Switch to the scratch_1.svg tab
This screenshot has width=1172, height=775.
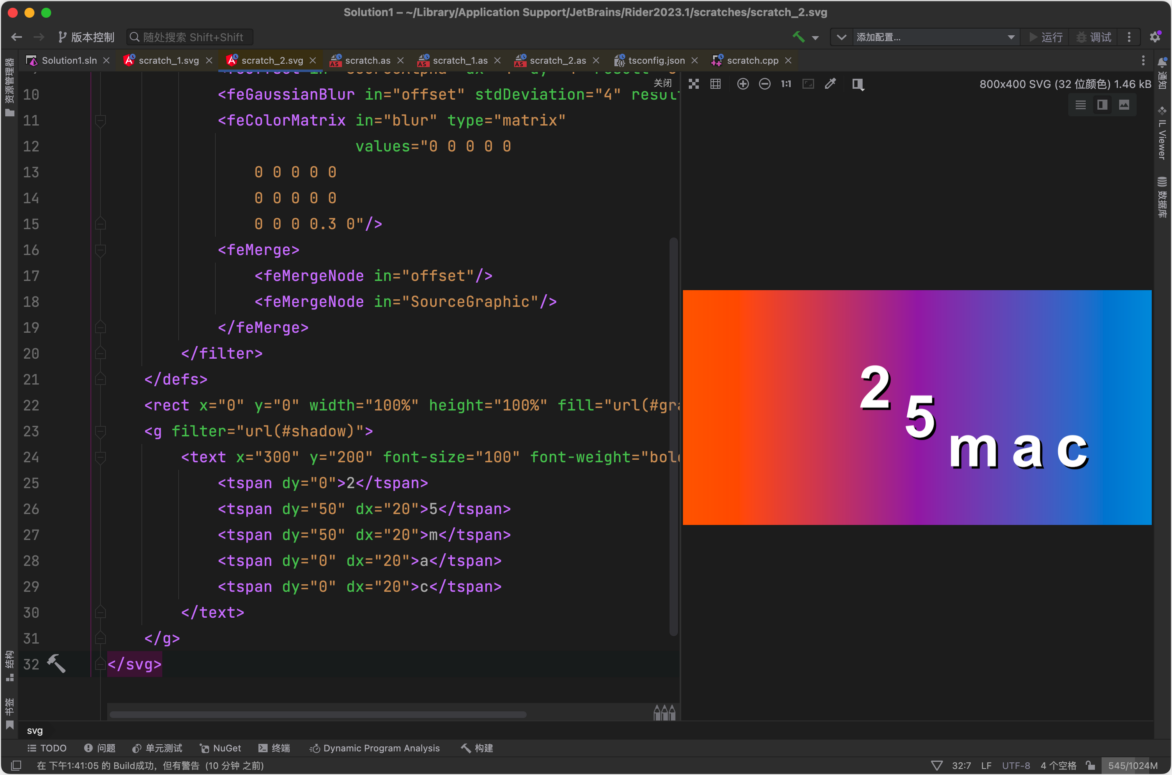[167, 60]
